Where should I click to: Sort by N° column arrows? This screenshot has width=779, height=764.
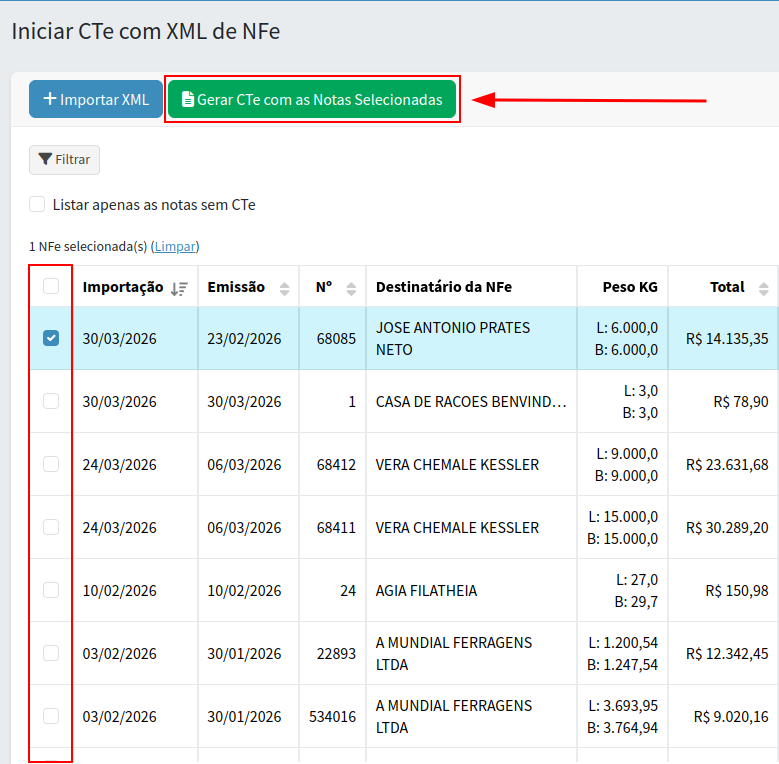[351, 288]
